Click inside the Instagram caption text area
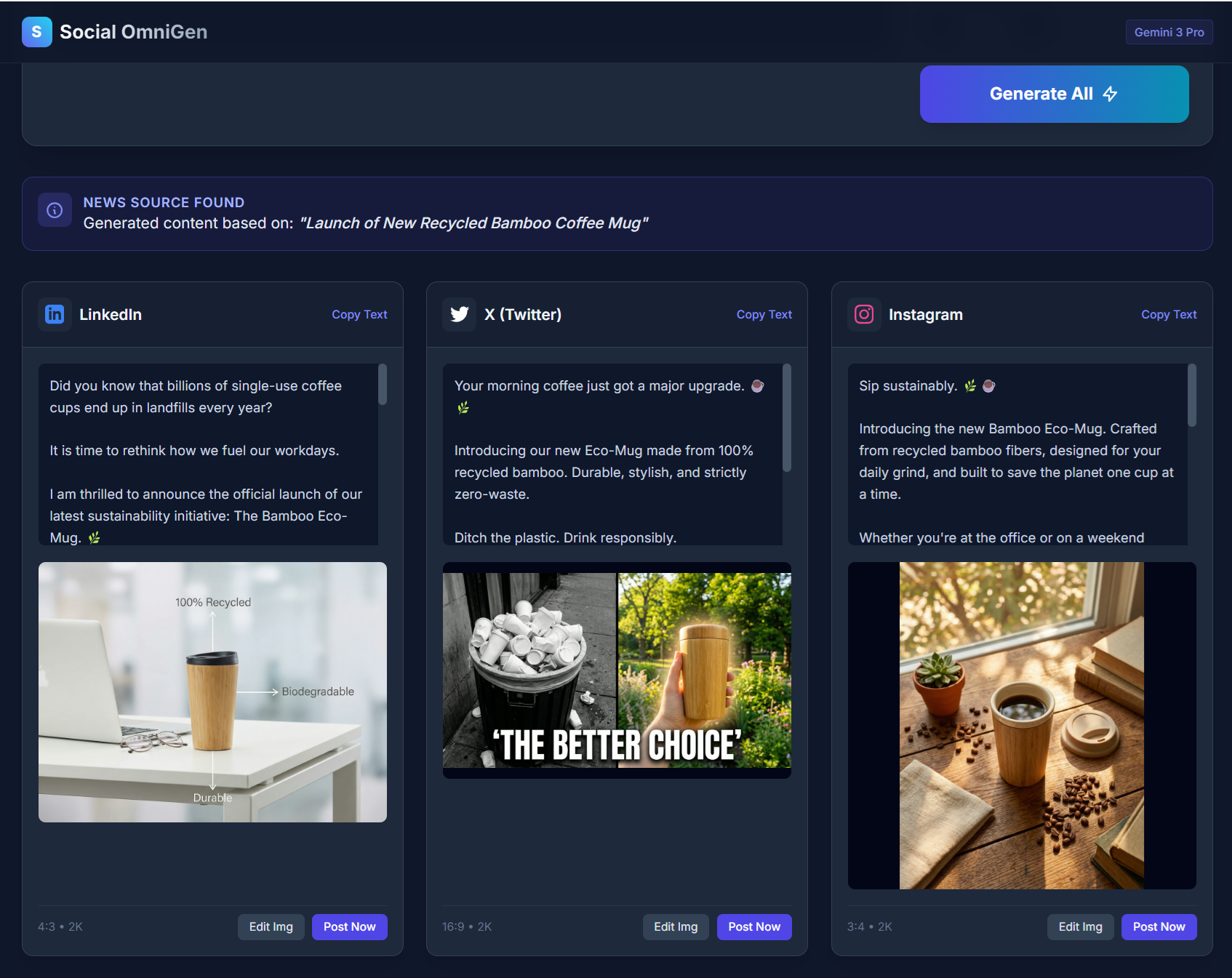The image size is (1232, 978). coord(1017,454)
